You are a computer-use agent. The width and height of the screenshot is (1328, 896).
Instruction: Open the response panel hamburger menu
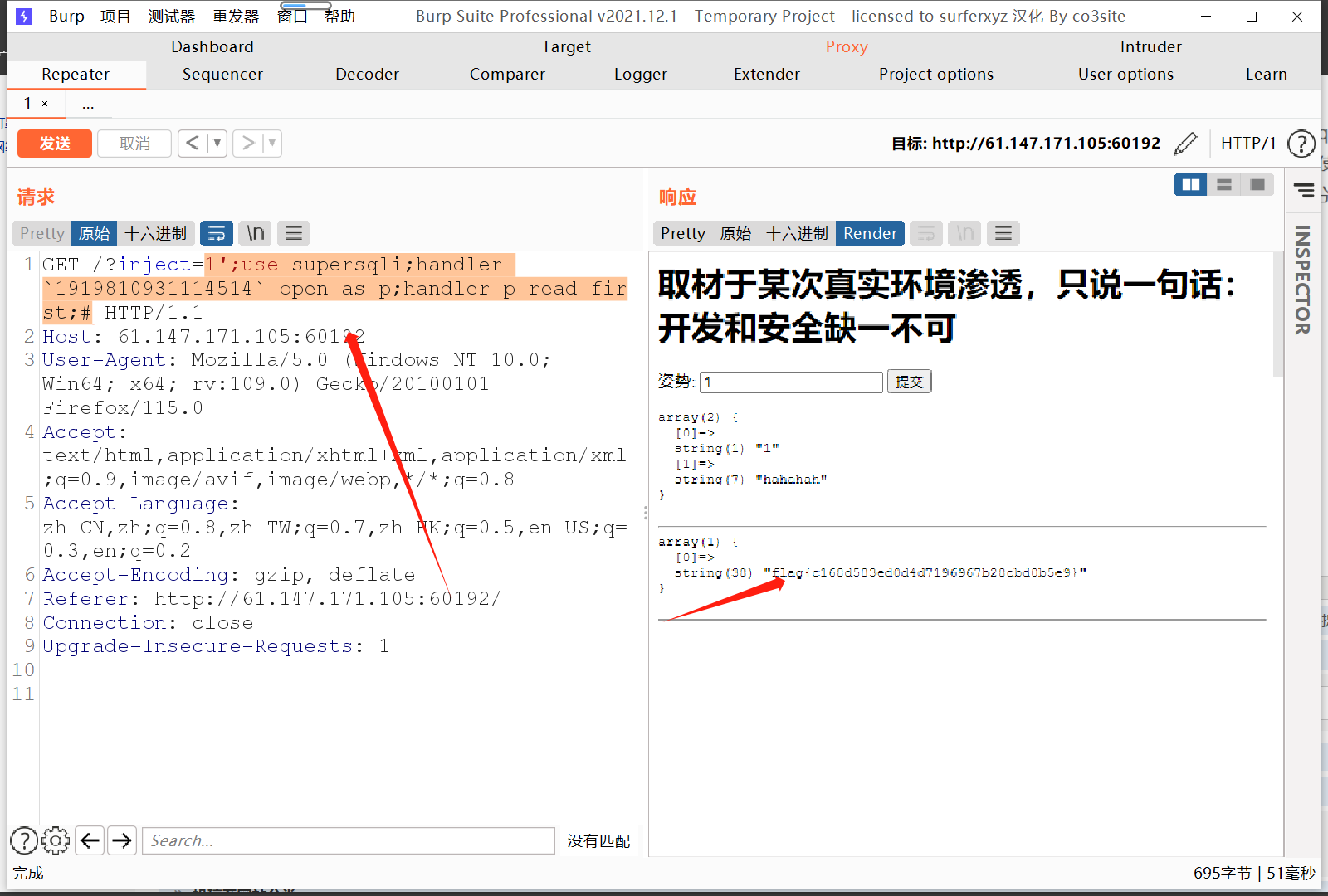click(1003, 233)
